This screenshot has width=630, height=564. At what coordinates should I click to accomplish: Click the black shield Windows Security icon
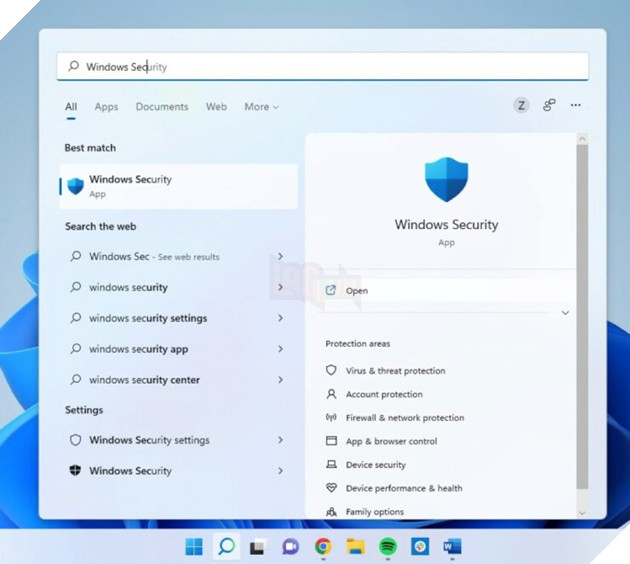pos(75,470)
